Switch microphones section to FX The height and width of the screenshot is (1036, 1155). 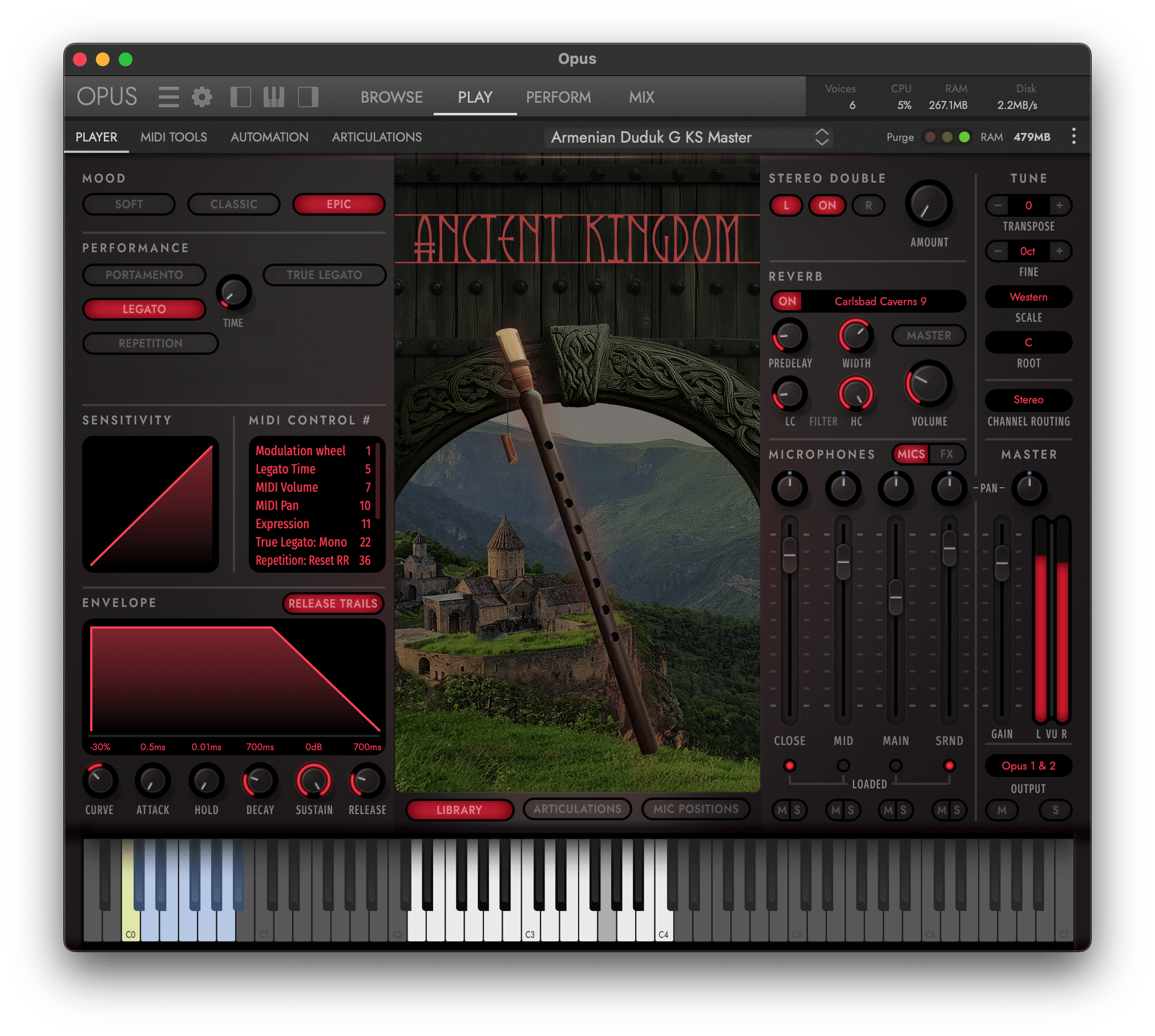pos(947,454)
